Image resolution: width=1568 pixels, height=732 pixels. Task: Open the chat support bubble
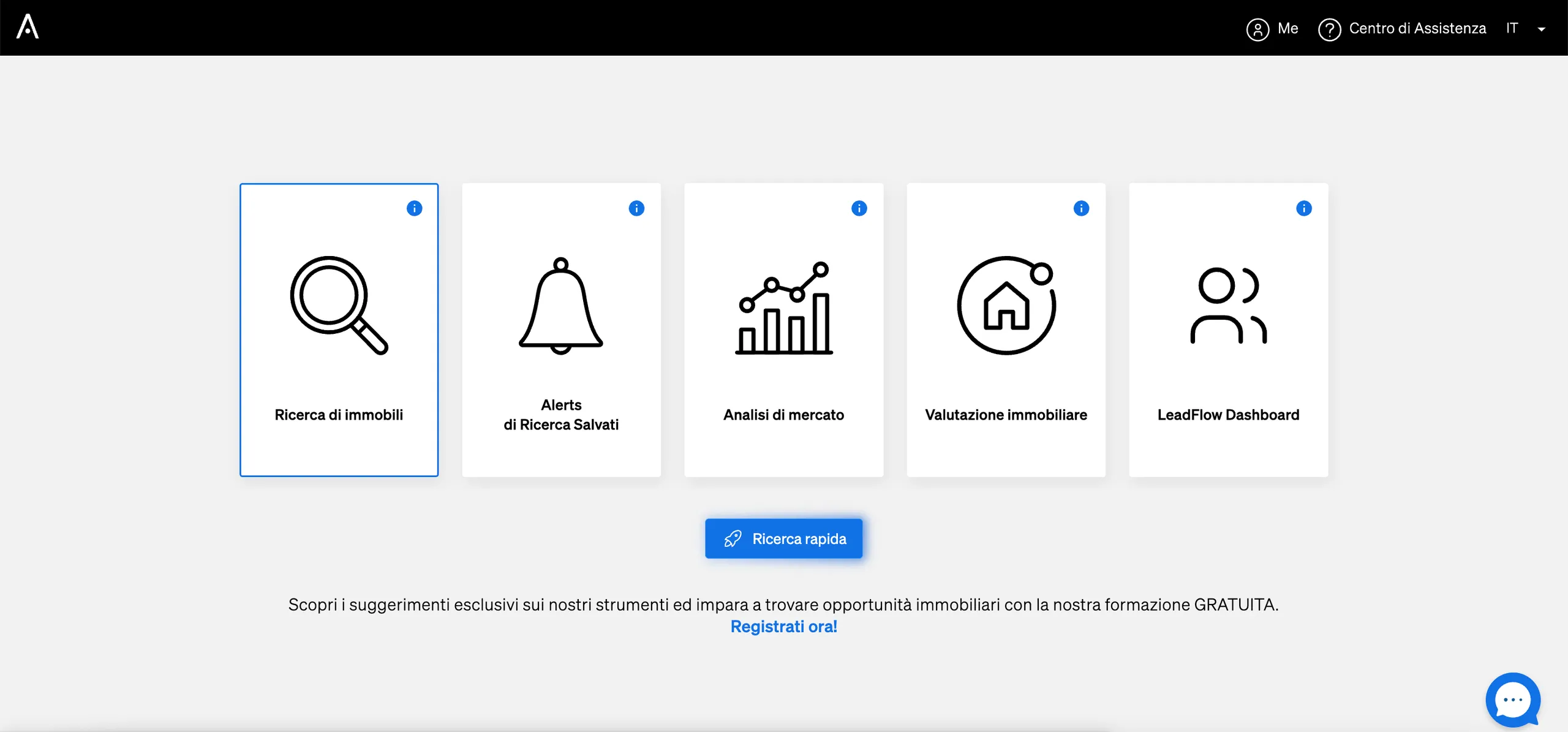point(1513,700)
